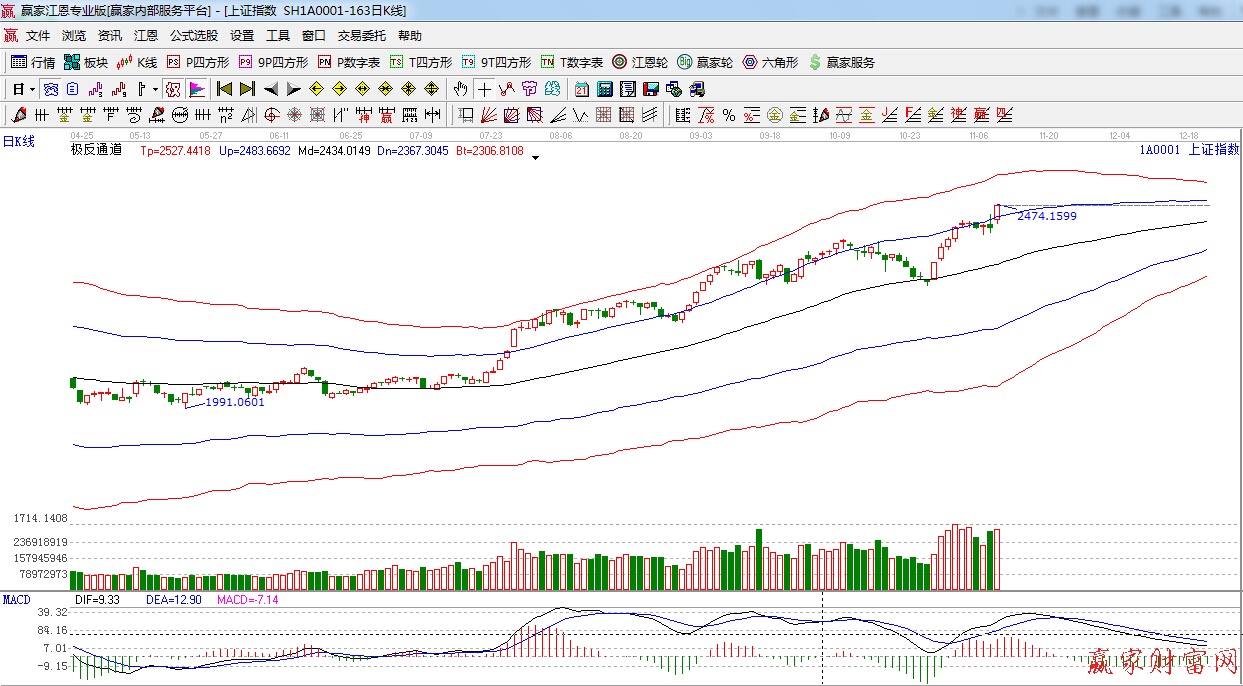Click the 板块 sector button
Viewport: 1243px width, 686px height.
point(85,62)
